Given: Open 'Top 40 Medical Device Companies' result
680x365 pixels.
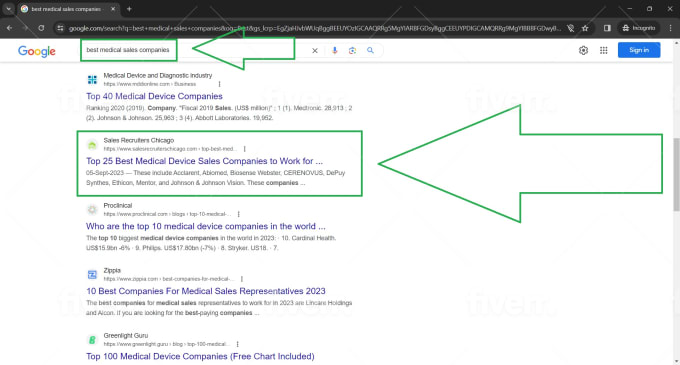Looking at the screenshot, I should pos(154,96).
